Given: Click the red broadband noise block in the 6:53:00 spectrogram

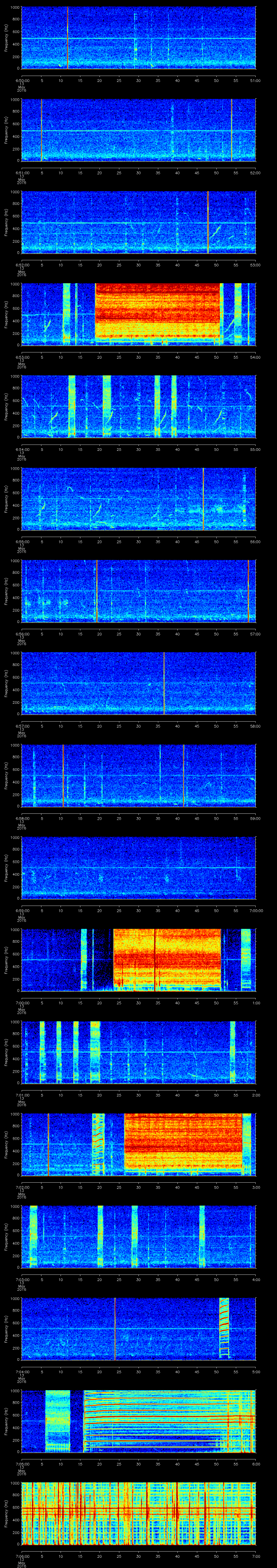Looking at the screenshot, I should coord(157,311).
